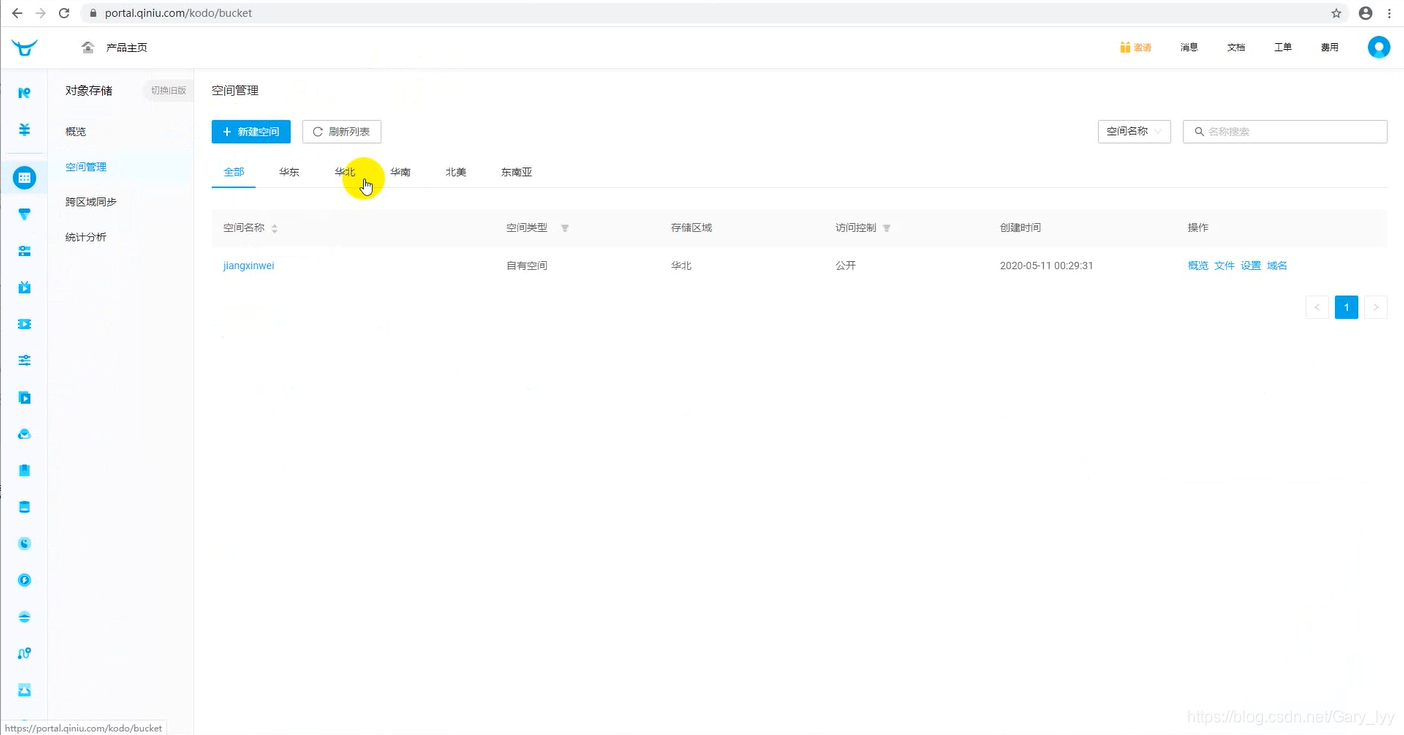Click the lightning bolt circle icon in left rail
1404x735 pixels.
click(x=25, y=580)
